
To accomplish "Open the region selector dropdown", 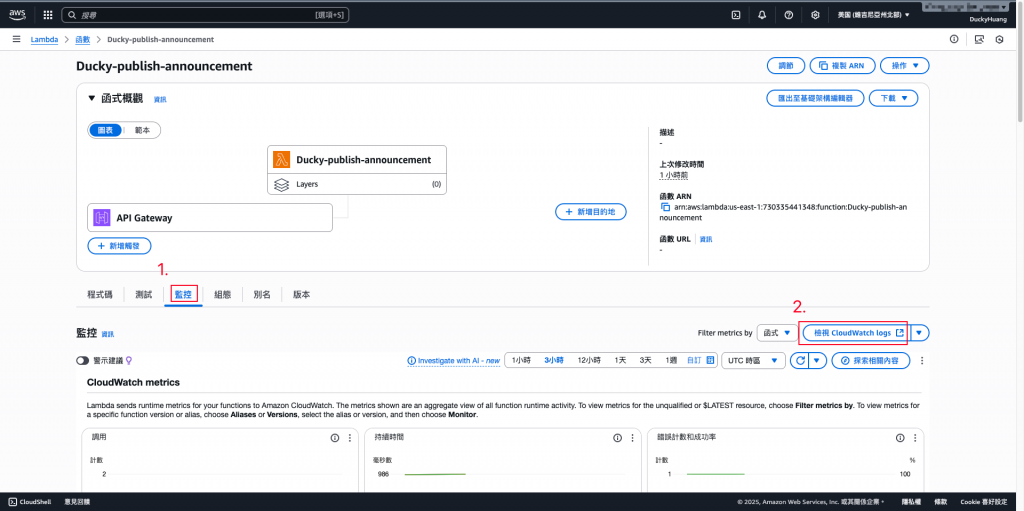I will click(873, 14).
